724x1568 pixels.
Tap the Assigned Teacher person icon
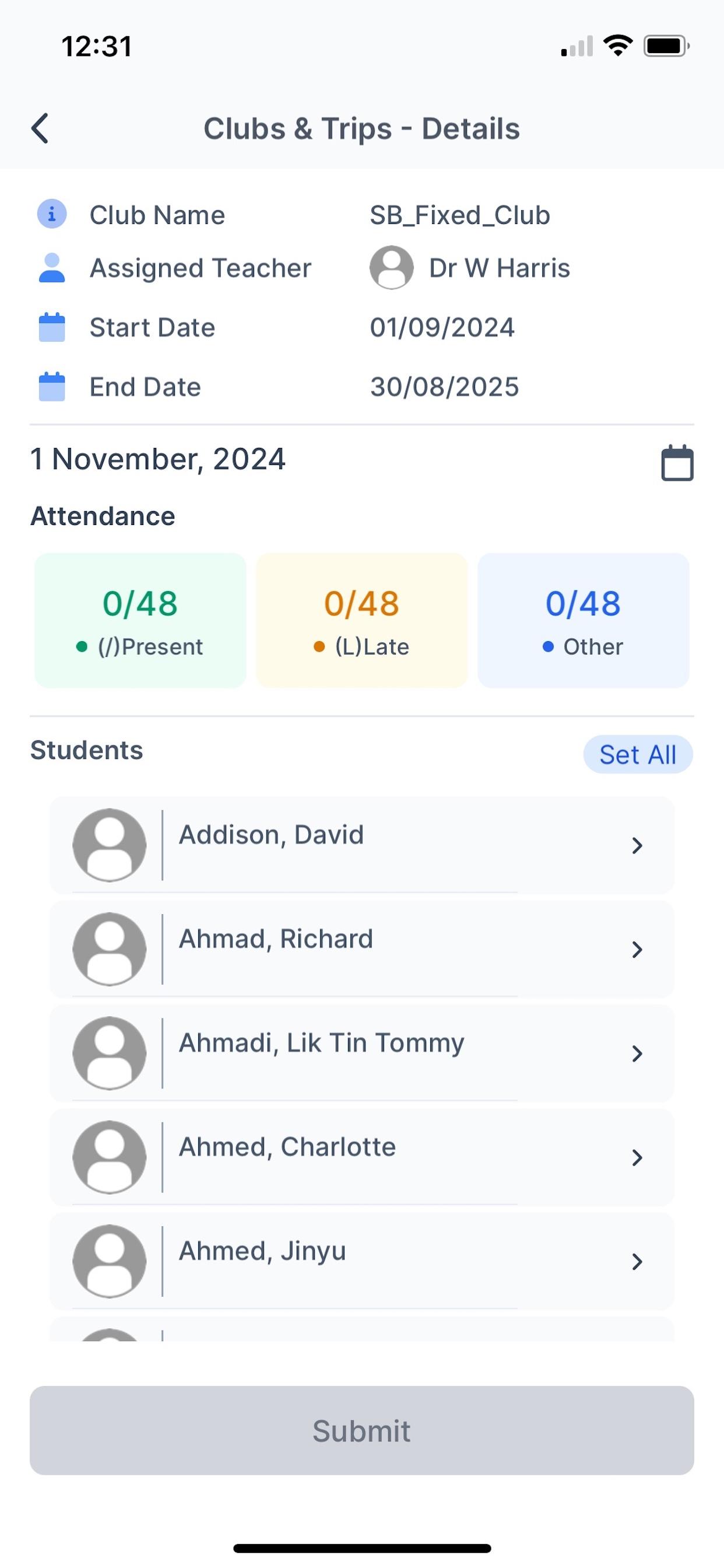point(52,268)
